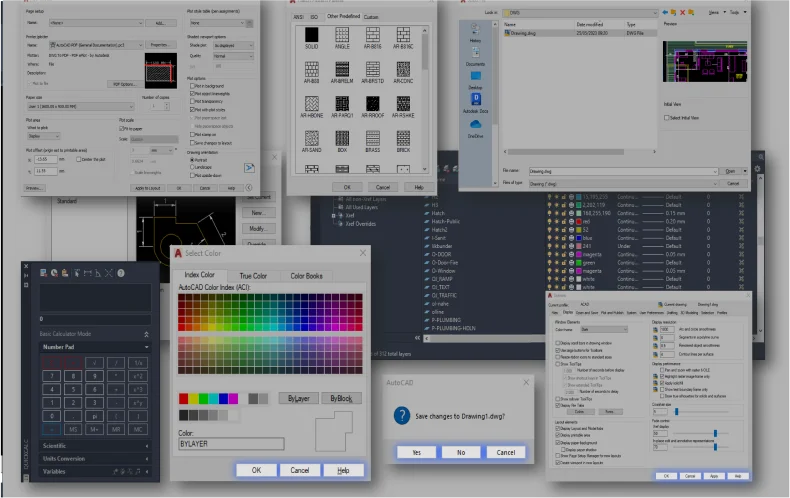Expand the Scientific section in QuickCalc
Viewport: 790px width, 498px height.
click(94, 446)
